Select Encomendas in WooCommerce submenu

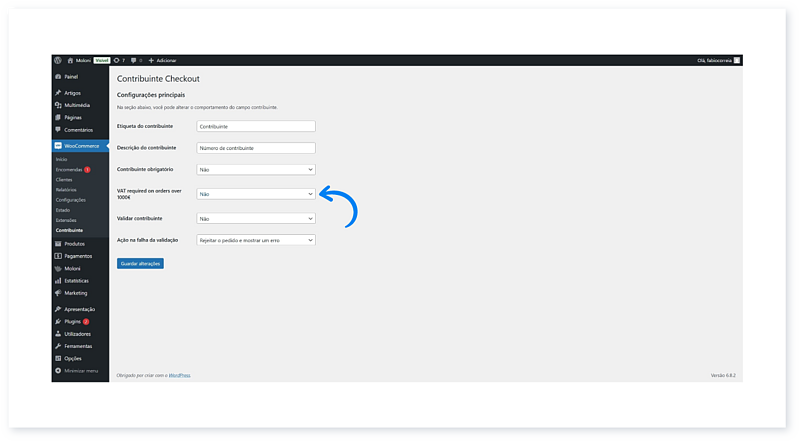[x=70, y=169]
